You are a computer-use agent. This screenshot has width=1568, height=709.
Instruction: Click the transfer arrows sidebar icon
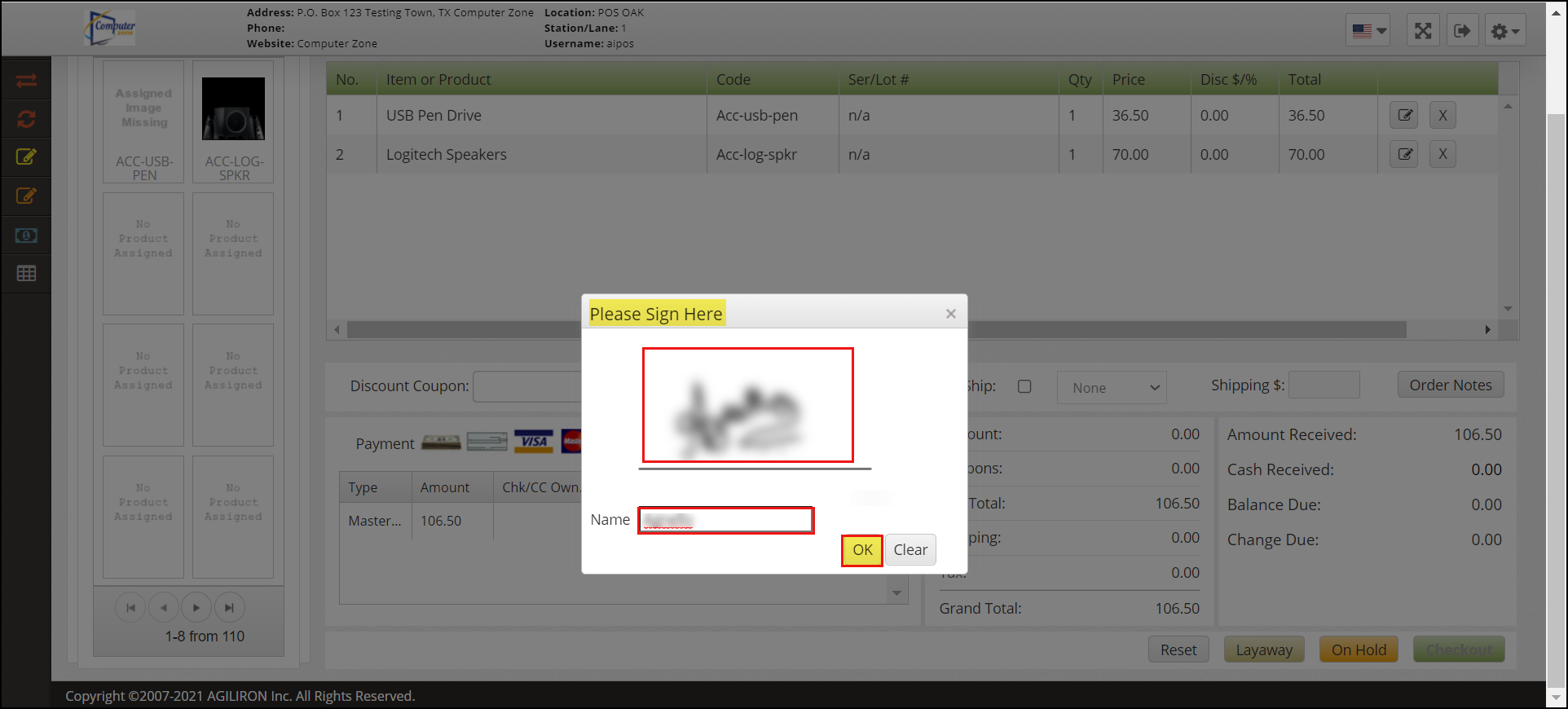26,80
